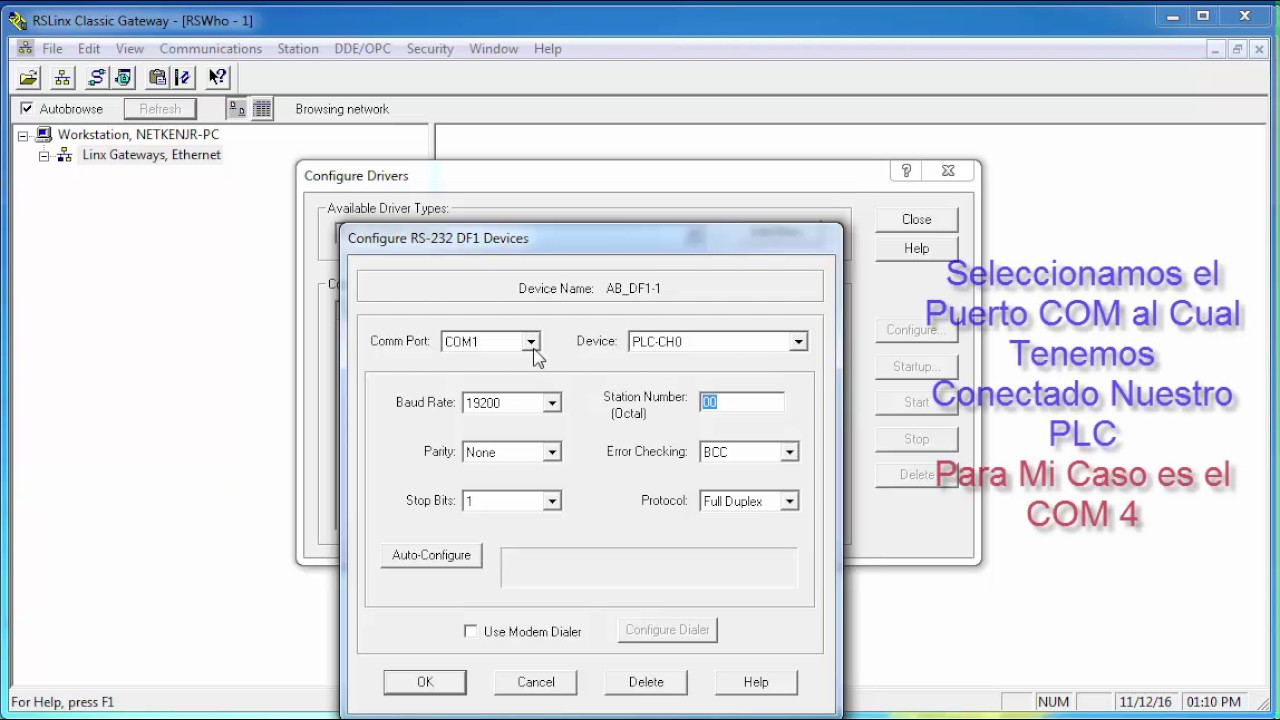
Task: Click the Configure Dialer button
Action: click(x=667, y=630)
